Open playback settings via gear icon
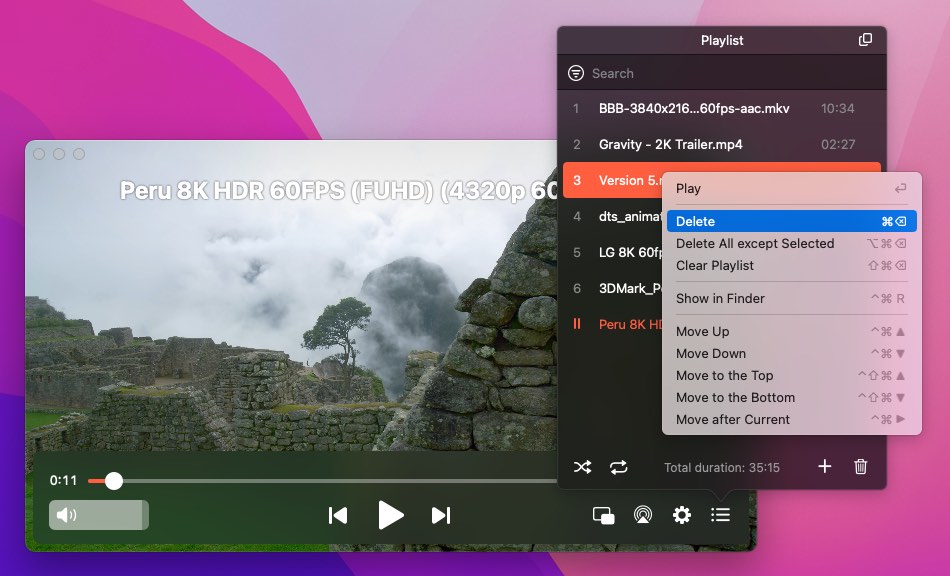The image size is (950, 576). (681, 514)
